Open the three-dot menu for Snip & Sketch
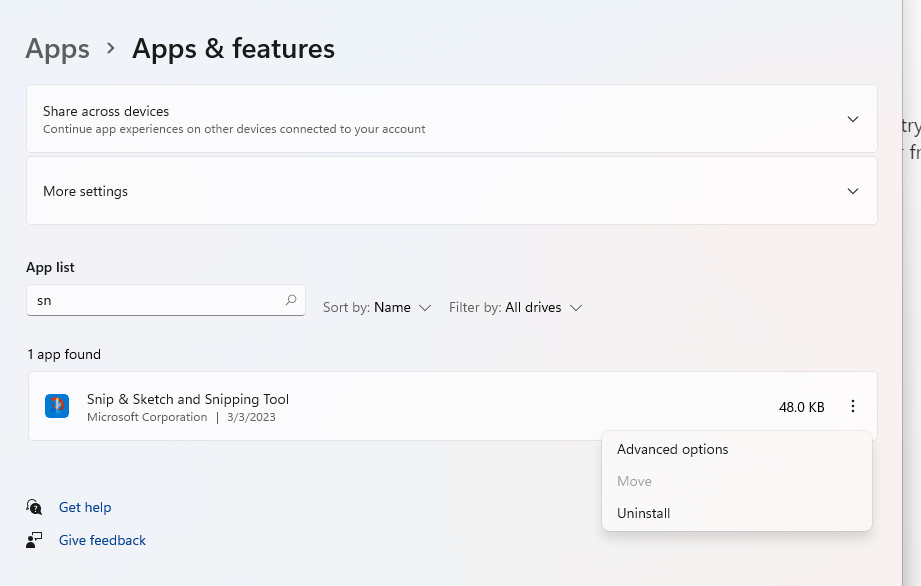The width and height of the screenshot is (921, 586). [x=853, y=406]
